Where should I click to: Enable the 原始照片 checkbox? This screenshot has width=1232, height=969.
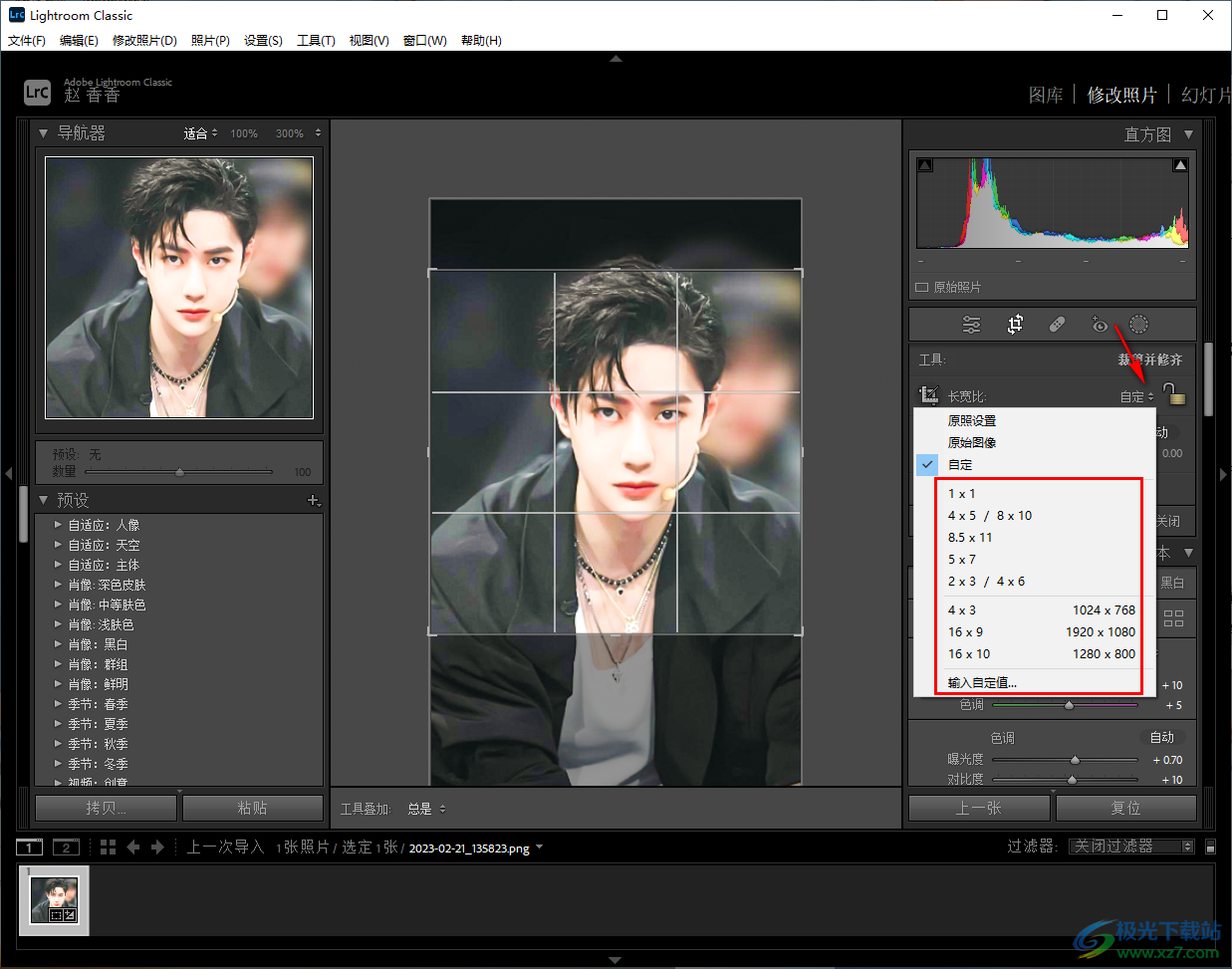(922, 287)
